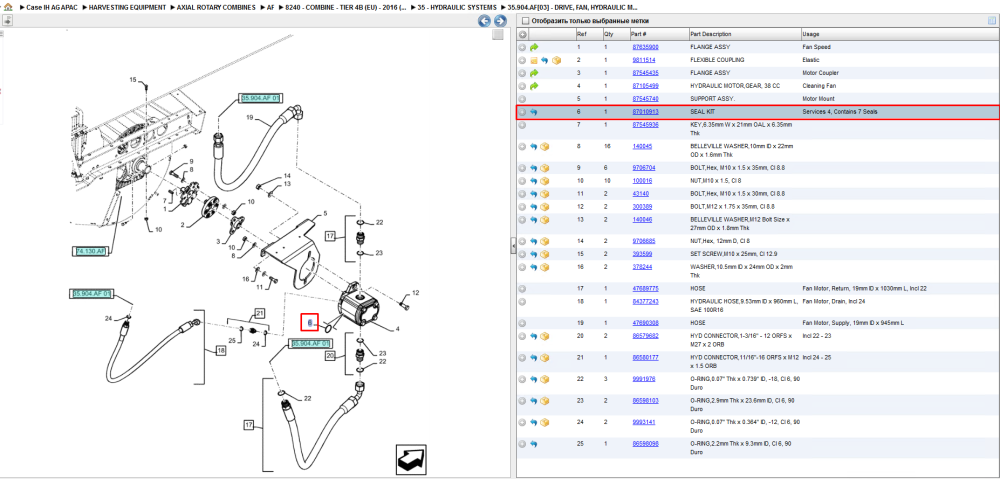Toggle round selector for SUPPORT ASSY row

tap(522, 99)
